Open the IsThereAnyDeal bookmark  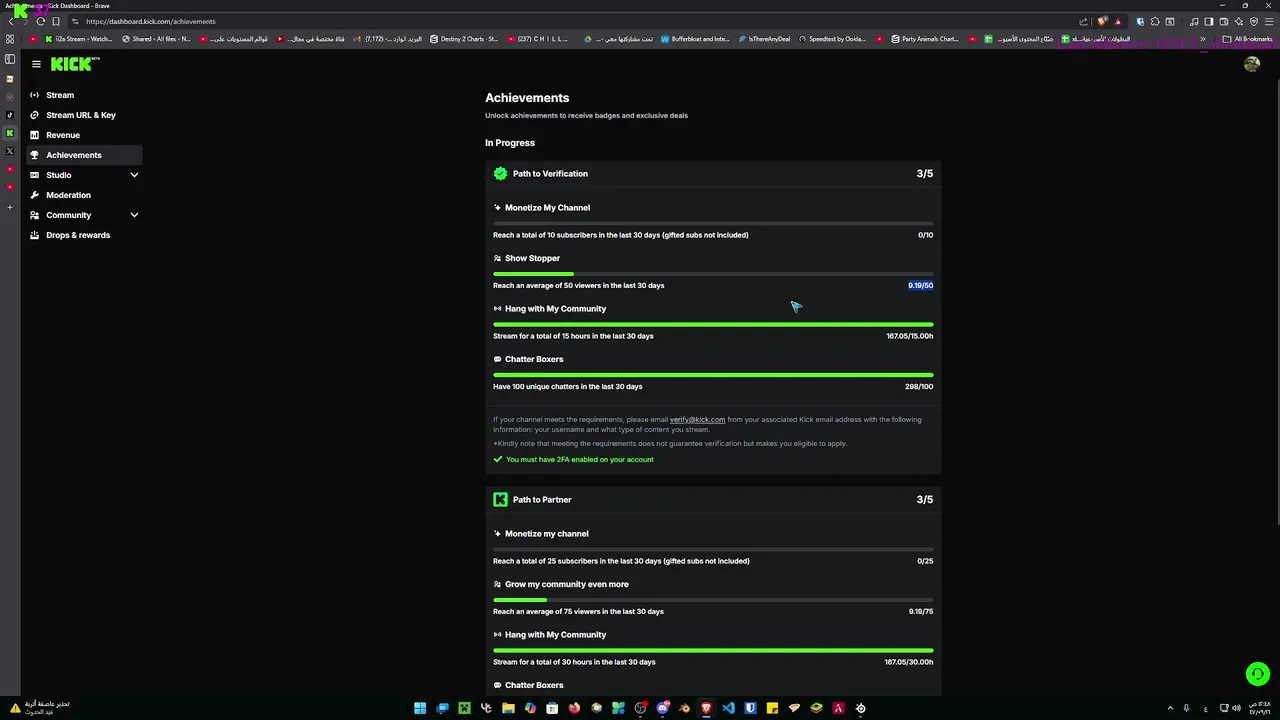click(763, 39)
